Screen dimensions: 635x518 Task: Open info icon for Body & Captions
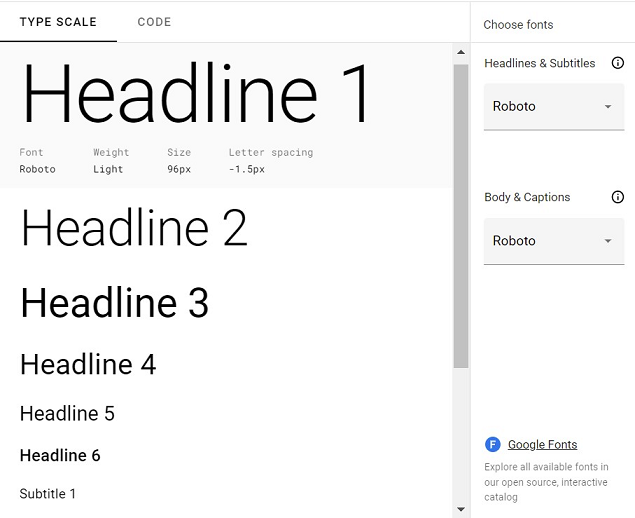coord(617,197)
